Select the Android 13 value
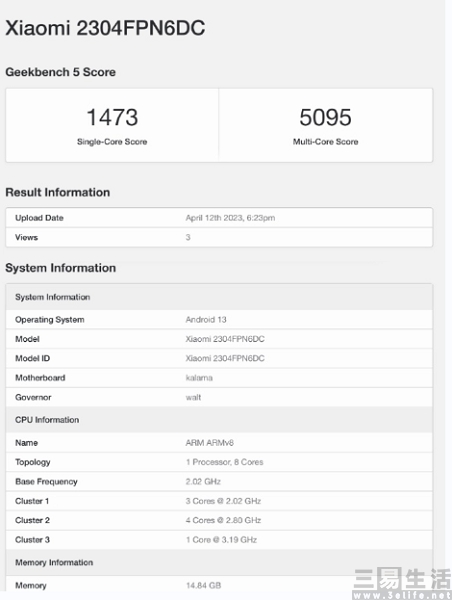452x600 pixels. point(206,320)
